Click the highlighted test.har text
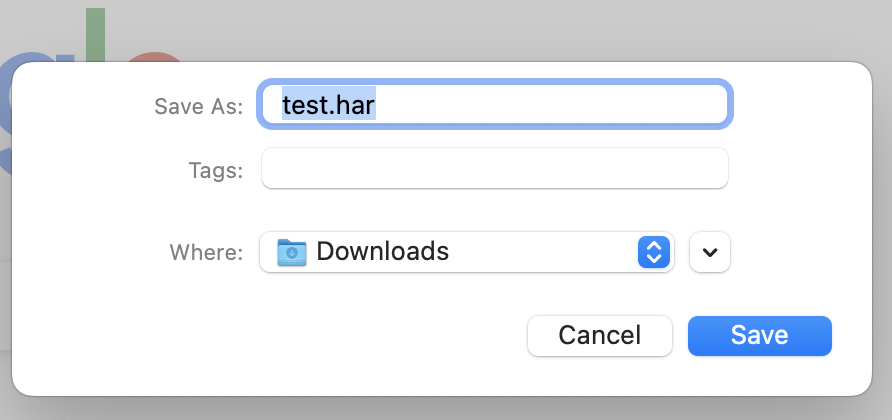Screen dimensions: 892x420 pyautogui.click(x=329, y=104)
